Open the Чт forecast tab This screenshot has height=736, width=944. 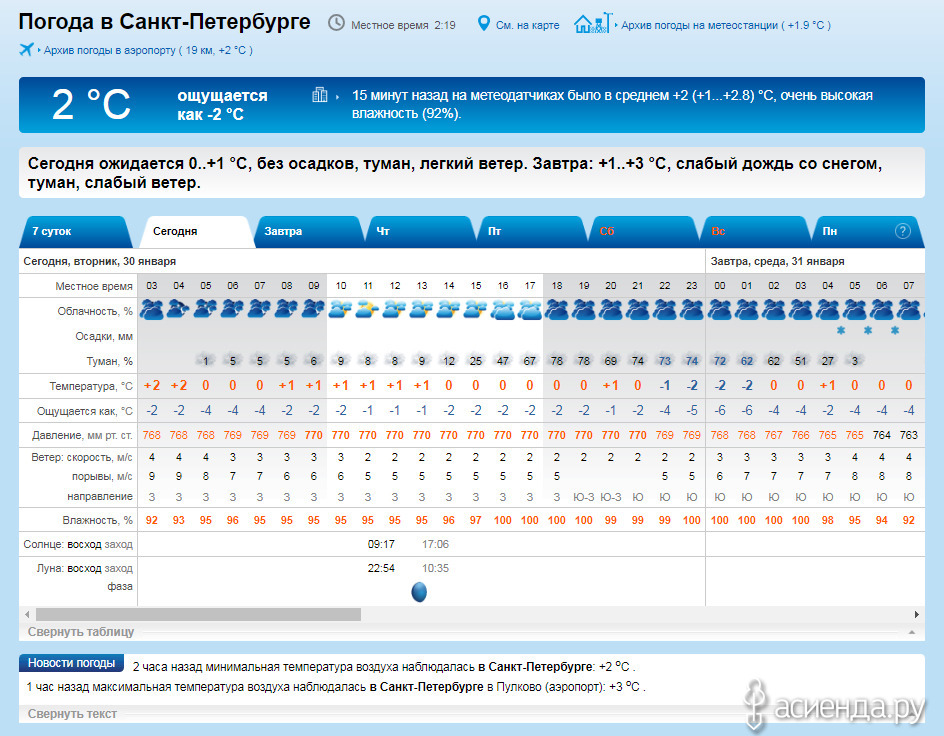point(420,232)
